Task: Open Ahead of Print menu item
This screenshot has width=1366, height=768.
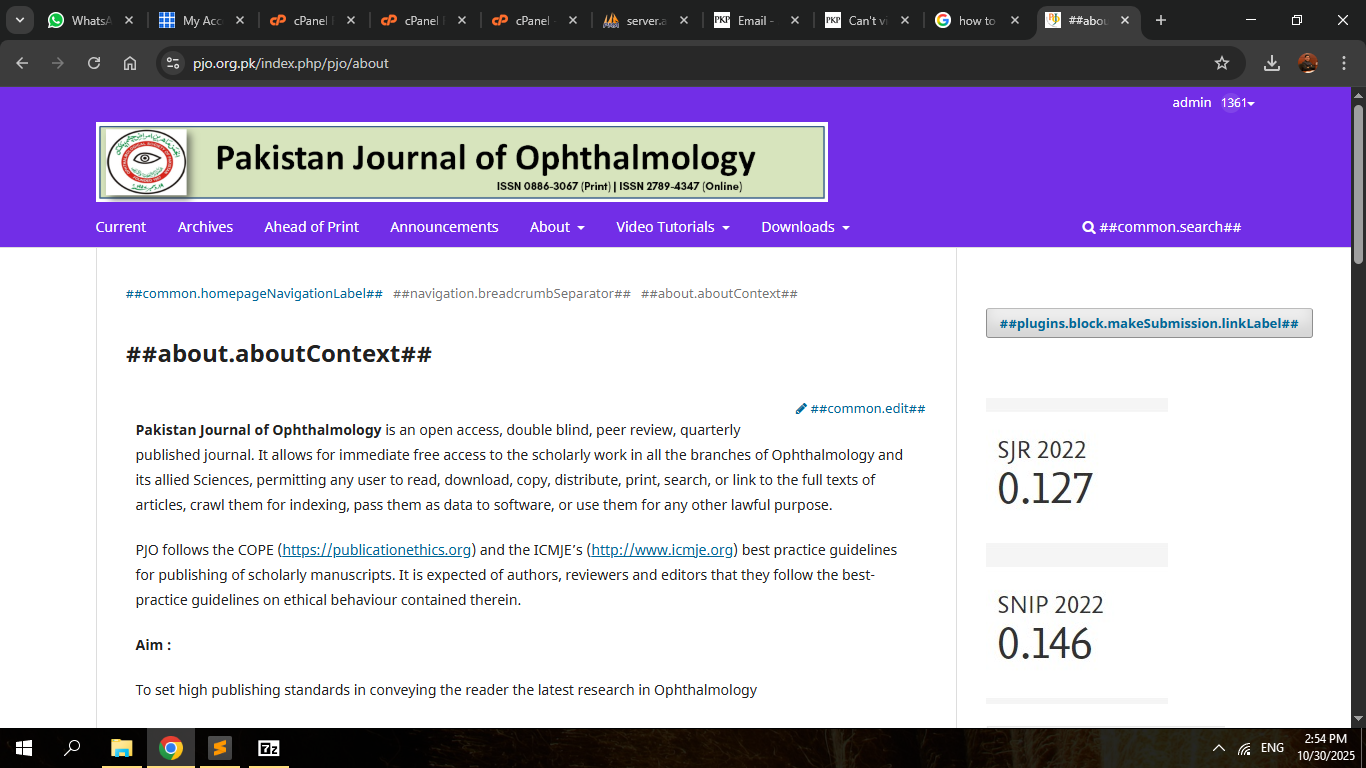Action: 311,227
